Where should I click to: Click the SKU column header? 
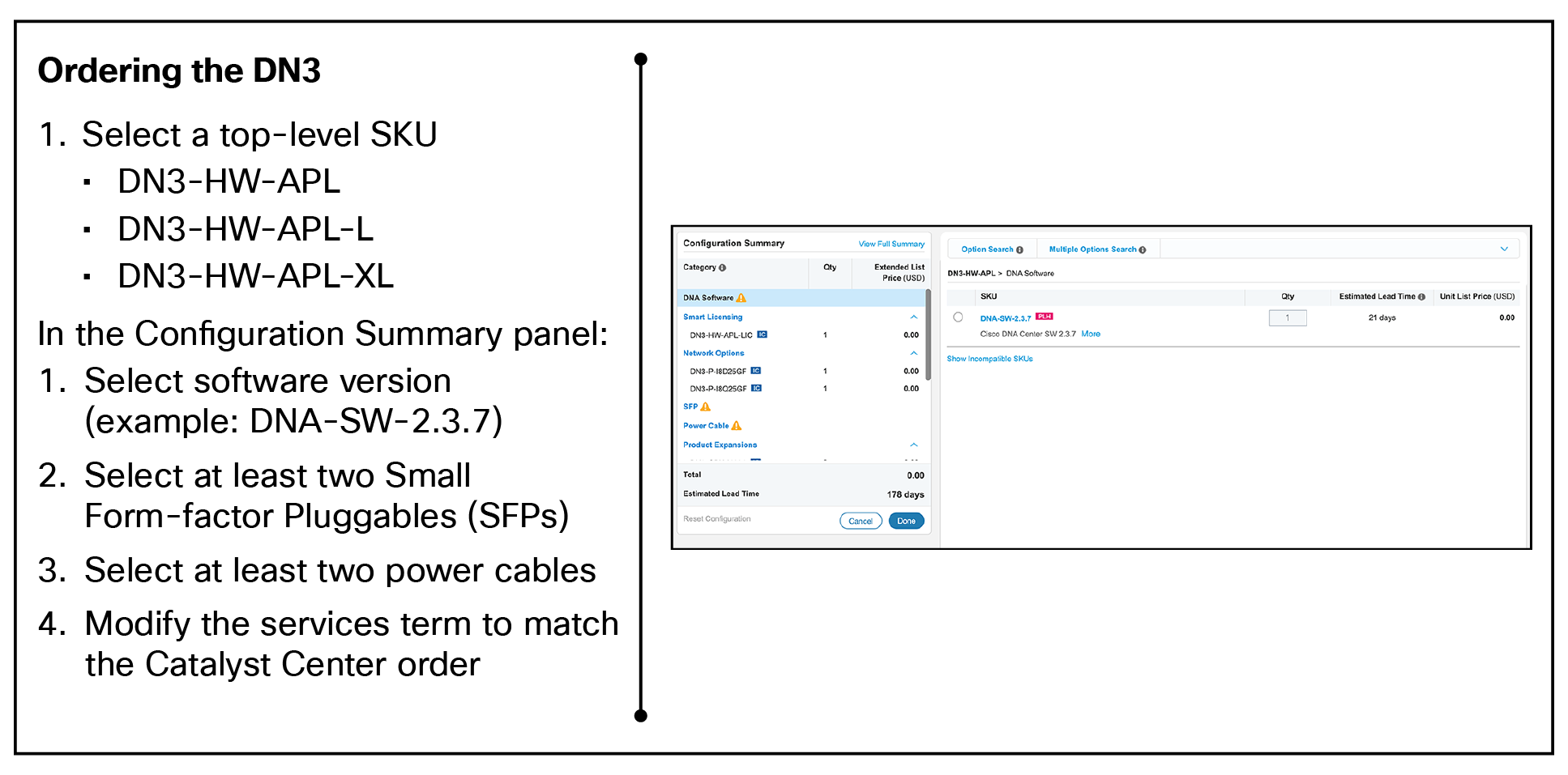(x=989, y=296)
